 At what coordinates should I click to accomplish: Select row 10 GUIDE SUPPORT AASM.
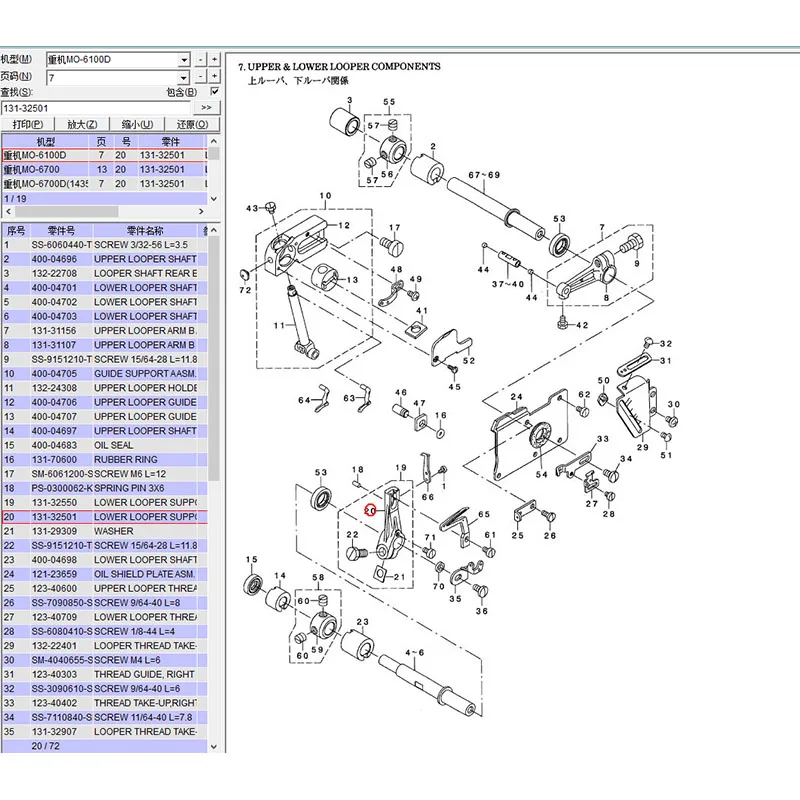[x=104, y=373]
